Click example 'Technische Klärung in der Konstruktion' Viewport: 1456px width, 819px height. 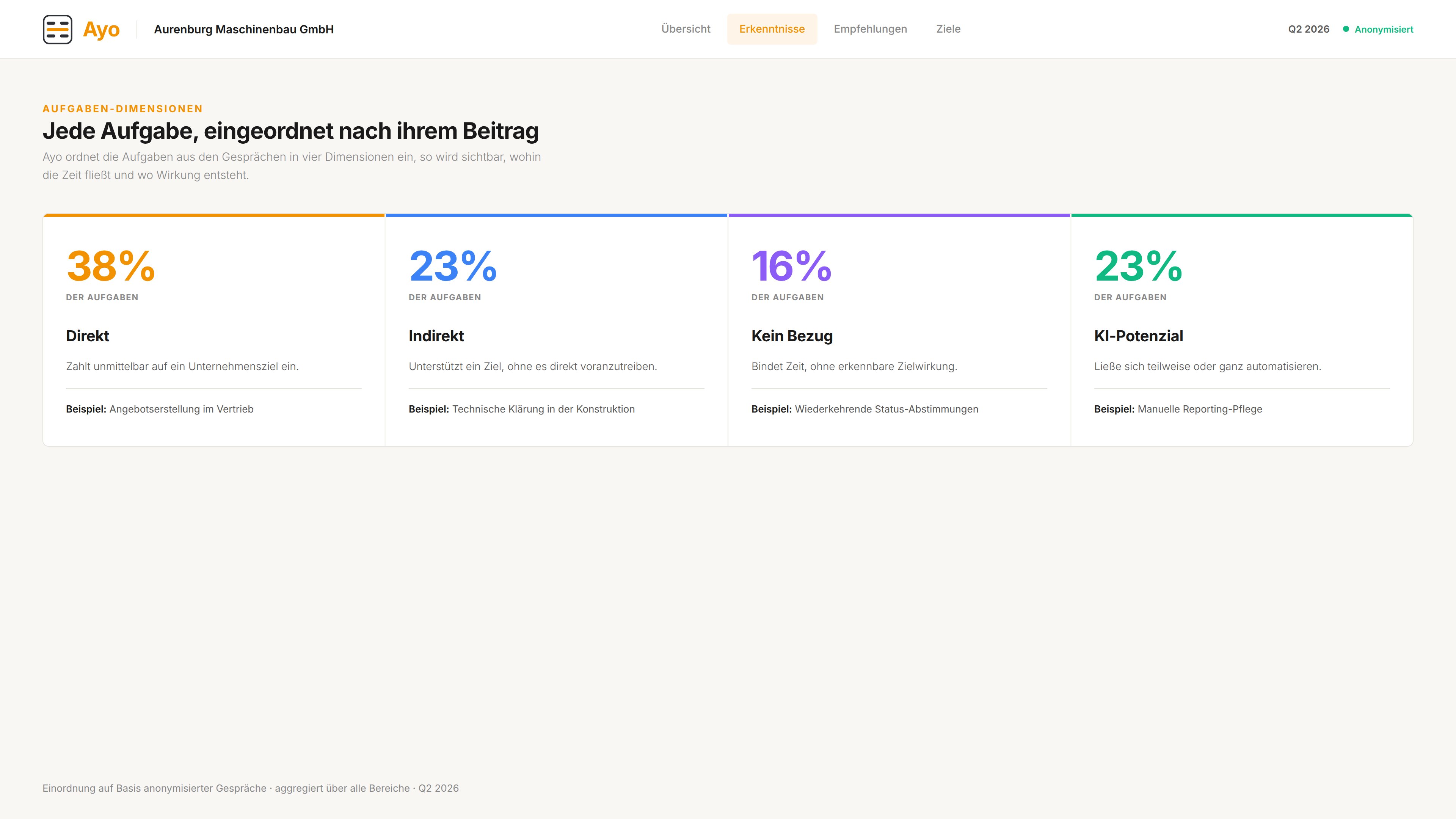[x=543, y=409]
